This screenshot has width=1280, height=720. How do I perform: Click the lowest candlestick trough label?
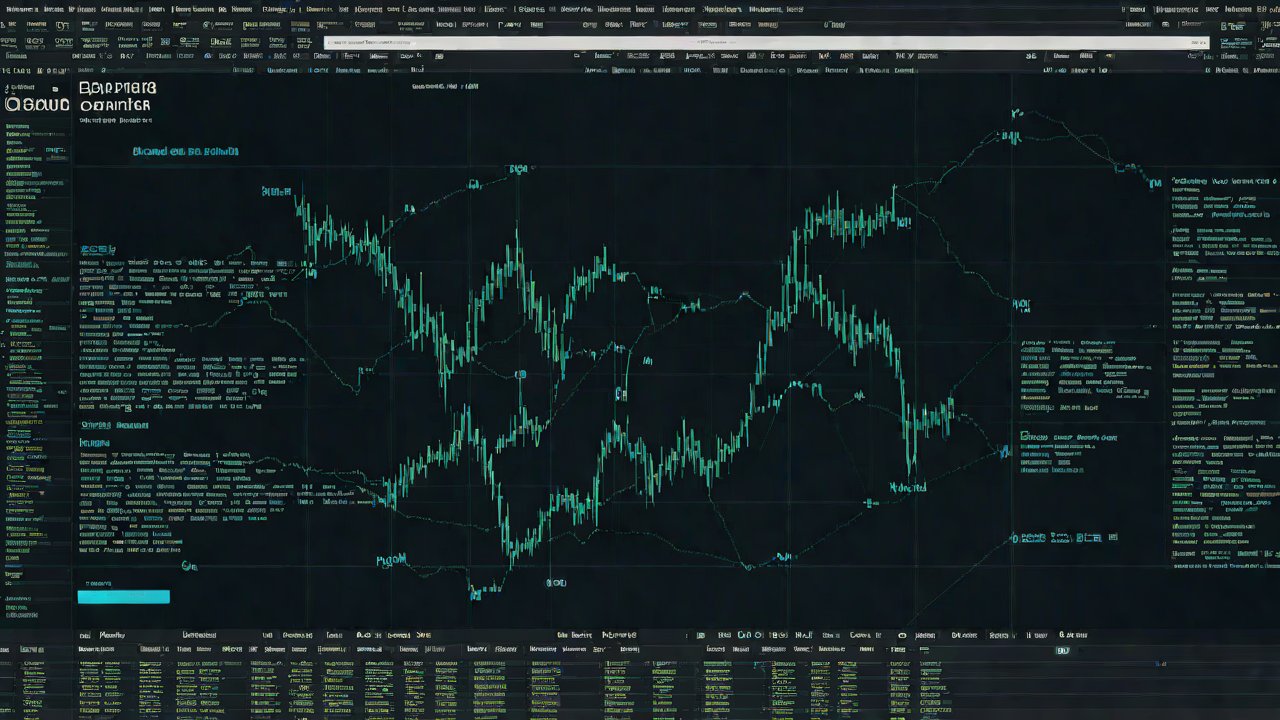click(x=487, y=591)
